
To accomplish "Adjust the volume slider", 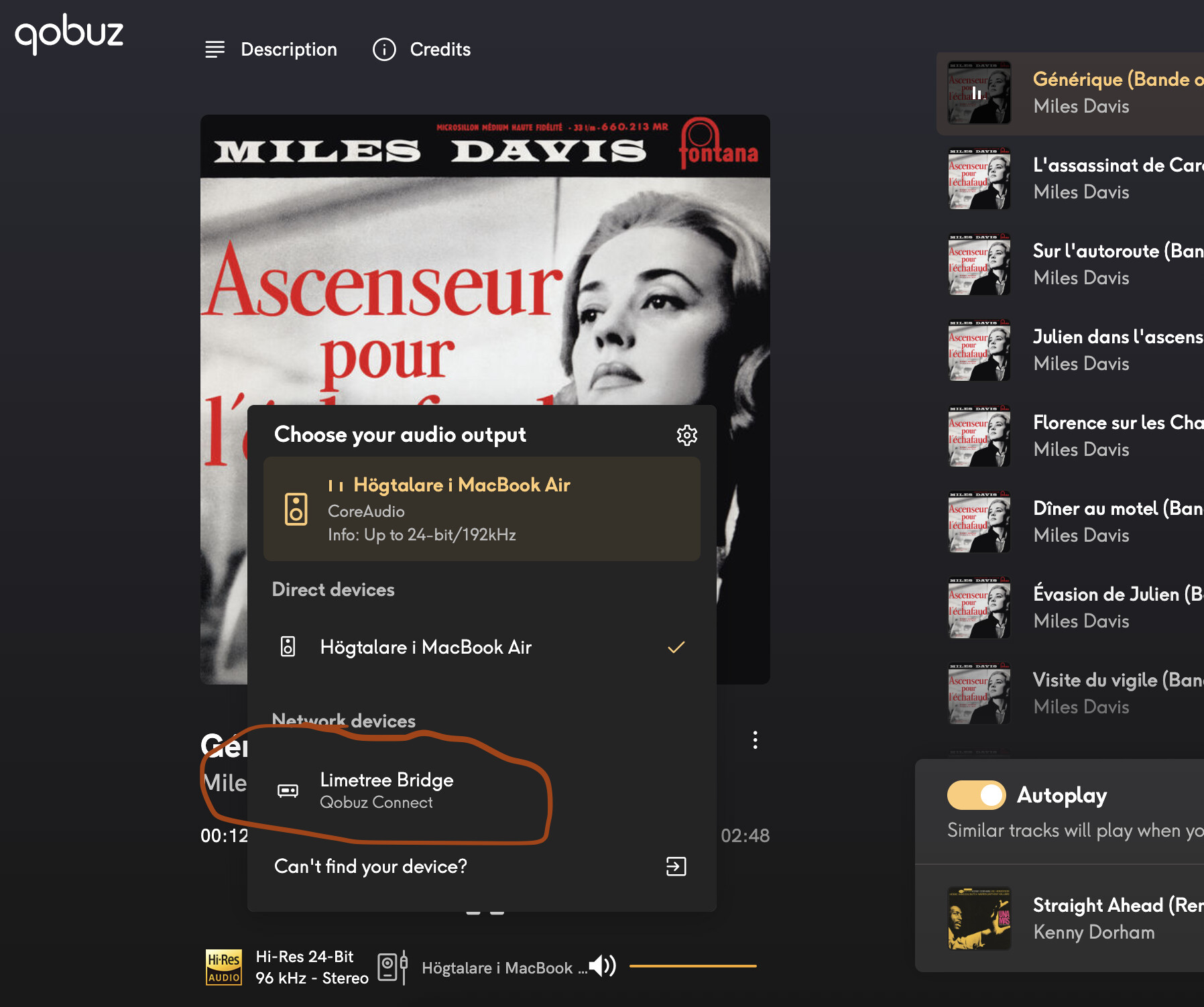I will click(x=693, y=966).
